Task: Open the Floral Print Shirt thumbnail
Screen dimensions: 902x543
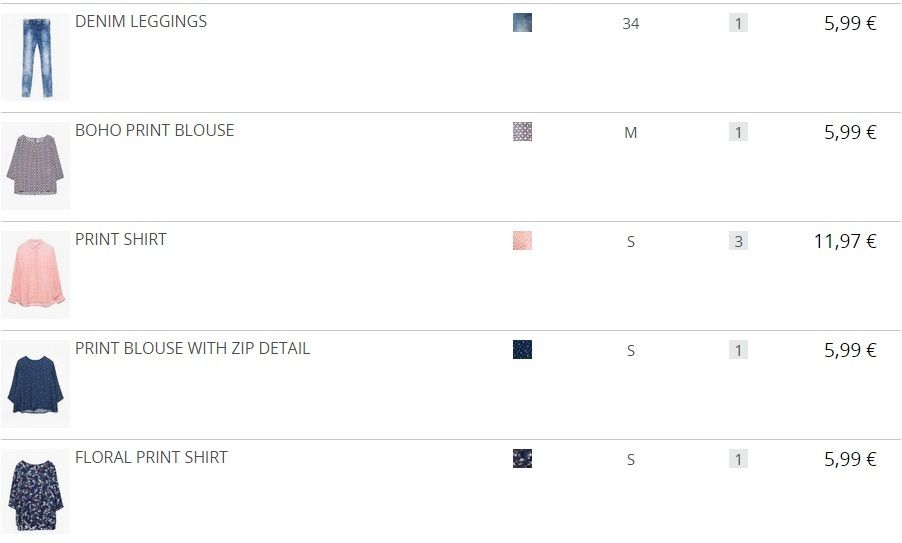Action: pyautogui.click(x=36, y=492)
